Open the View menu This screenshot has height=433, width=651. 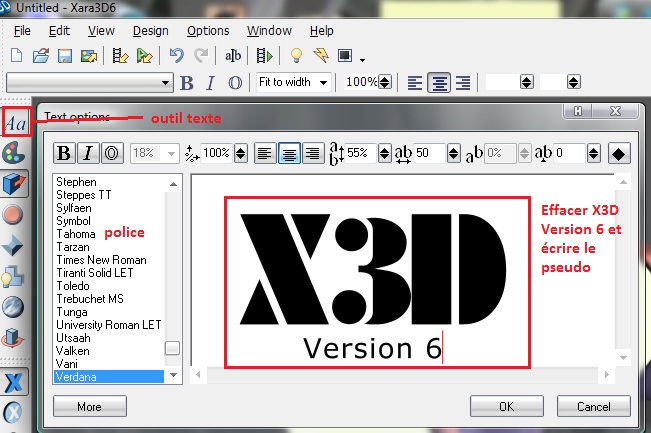coord(101,31)
